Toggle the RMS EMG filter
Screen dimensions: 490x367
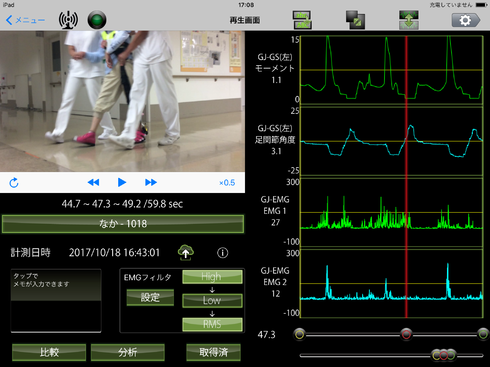[x=212, y=324]
